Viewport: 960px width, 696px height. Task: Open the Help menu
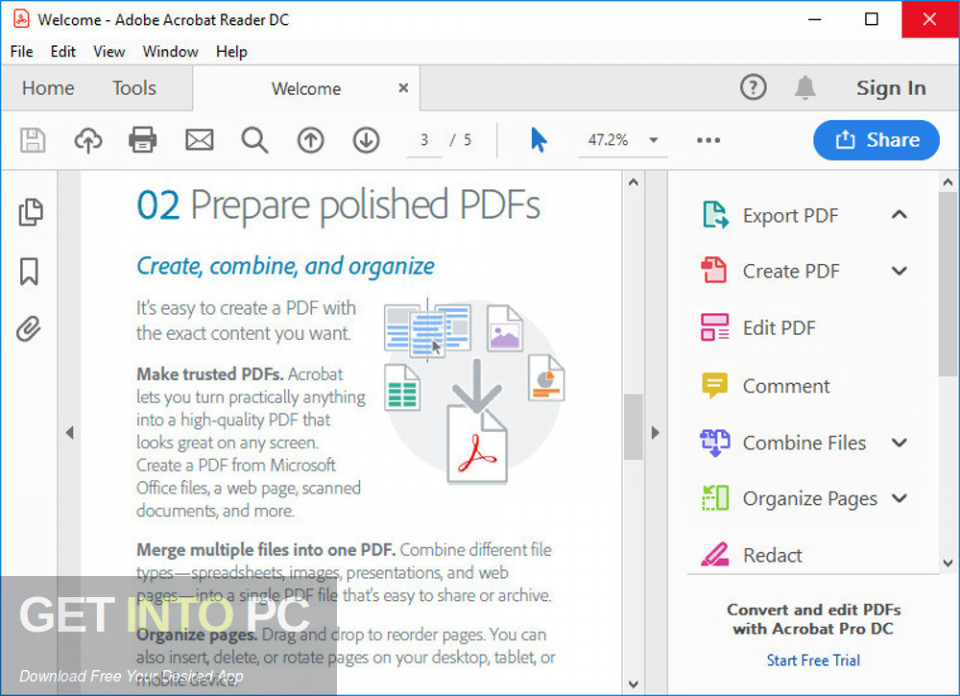click(x=231, y=52)
